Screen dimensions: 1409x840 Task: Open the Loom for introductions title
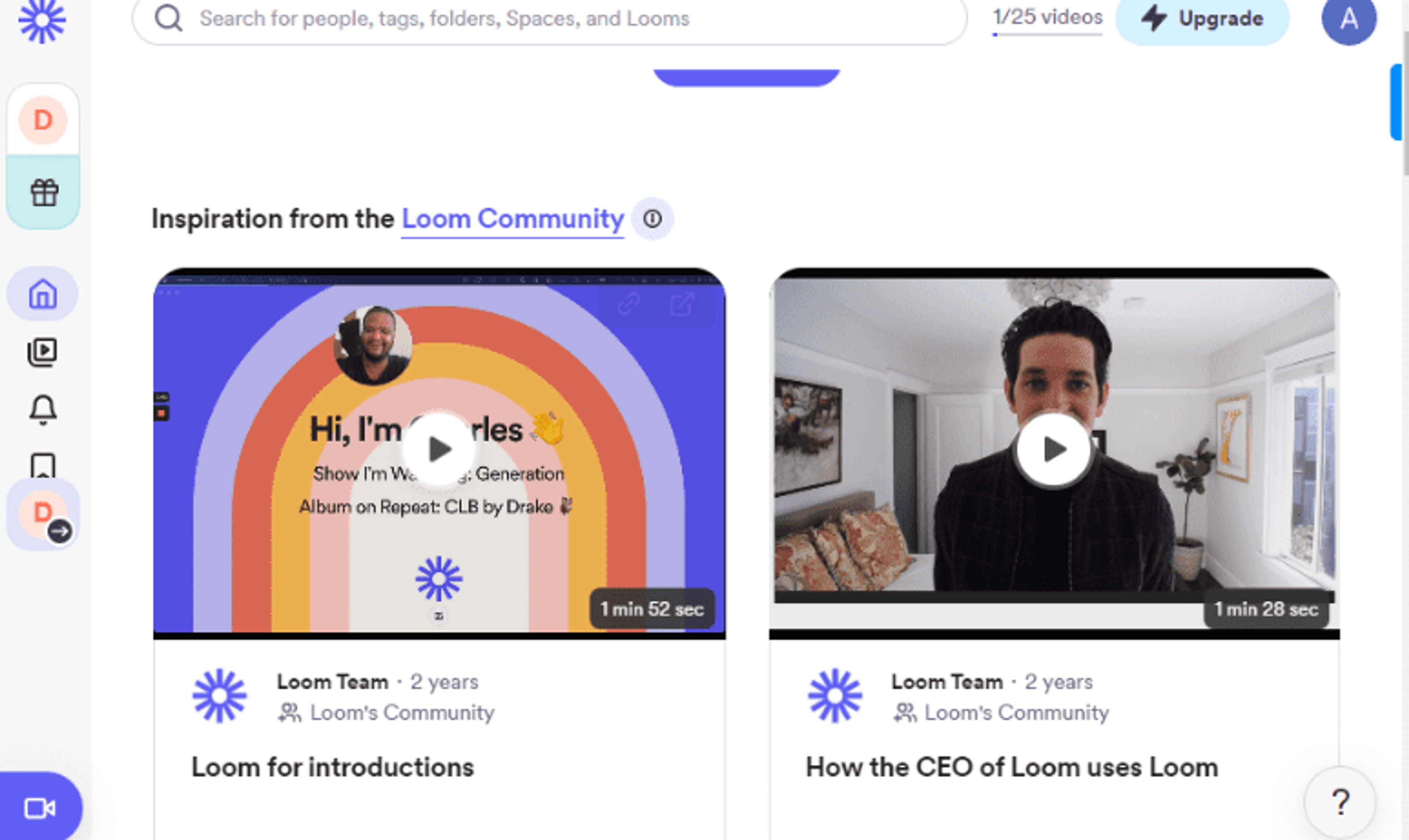(x=333, y=767)
